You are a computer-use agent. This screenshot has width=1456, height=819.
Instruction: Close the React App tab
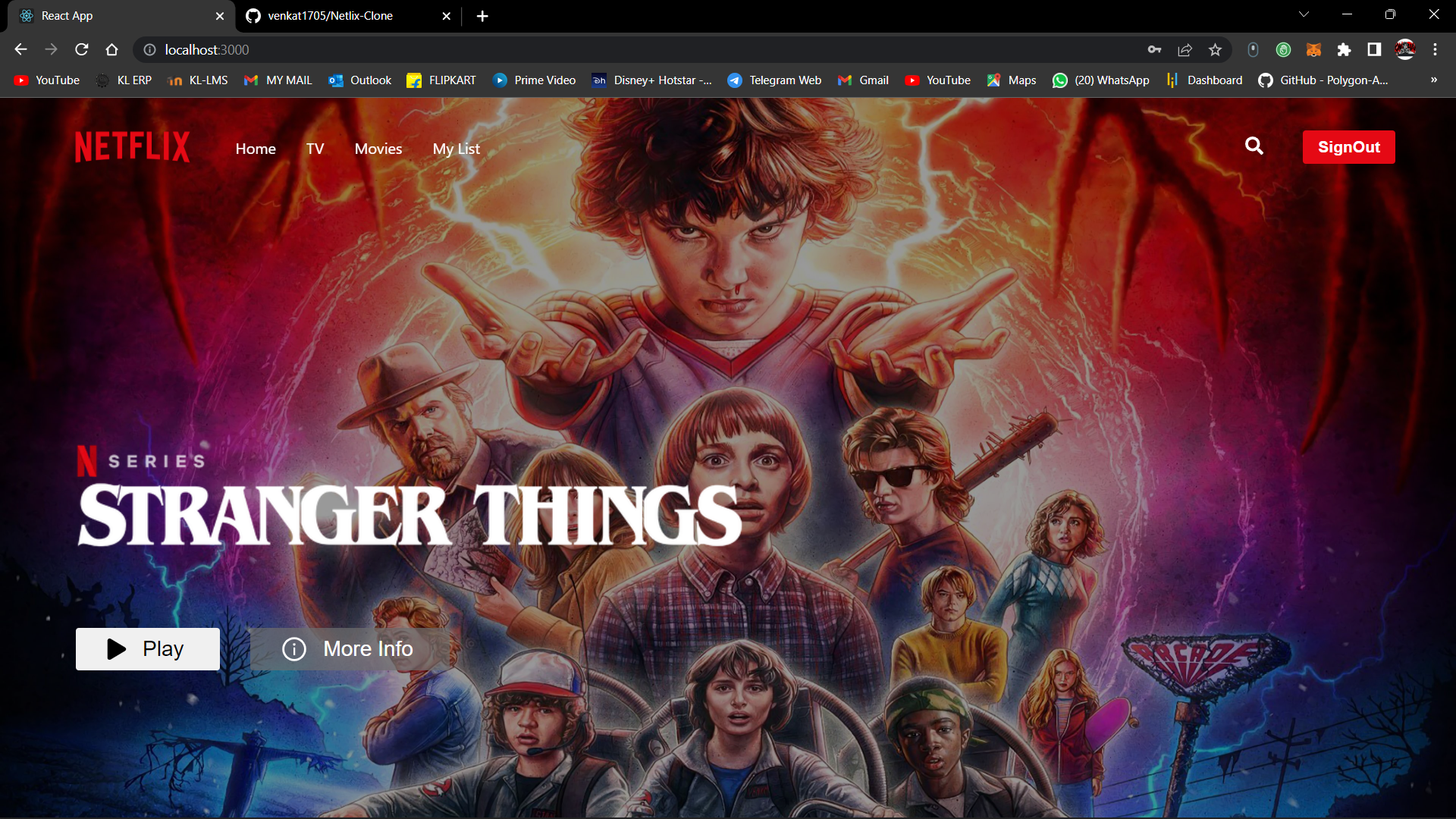(x=220, y=16)
